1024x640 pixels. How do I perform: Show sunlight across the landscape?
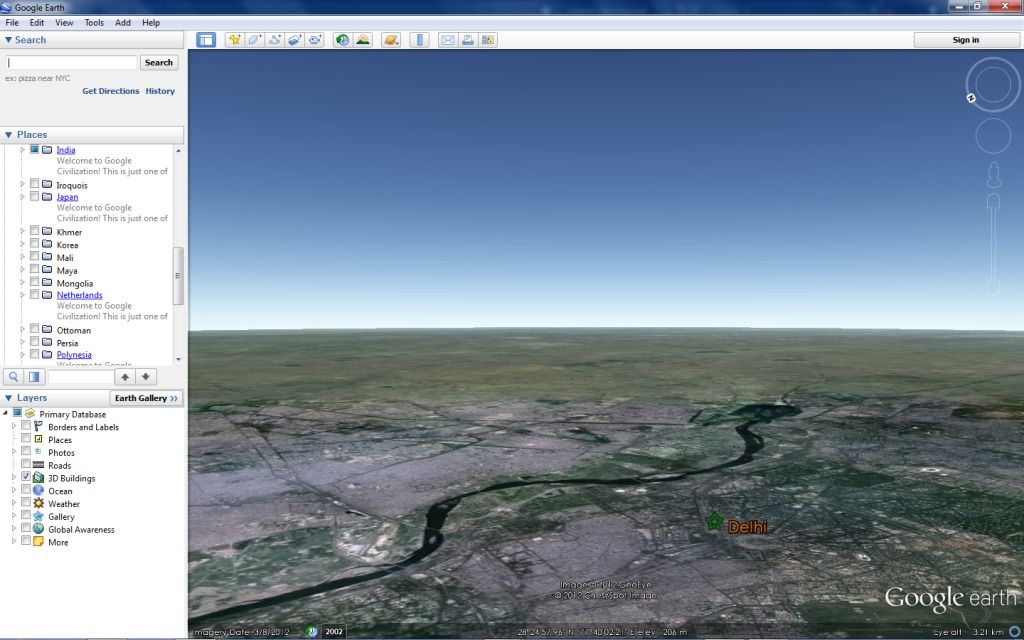(362, 40)
